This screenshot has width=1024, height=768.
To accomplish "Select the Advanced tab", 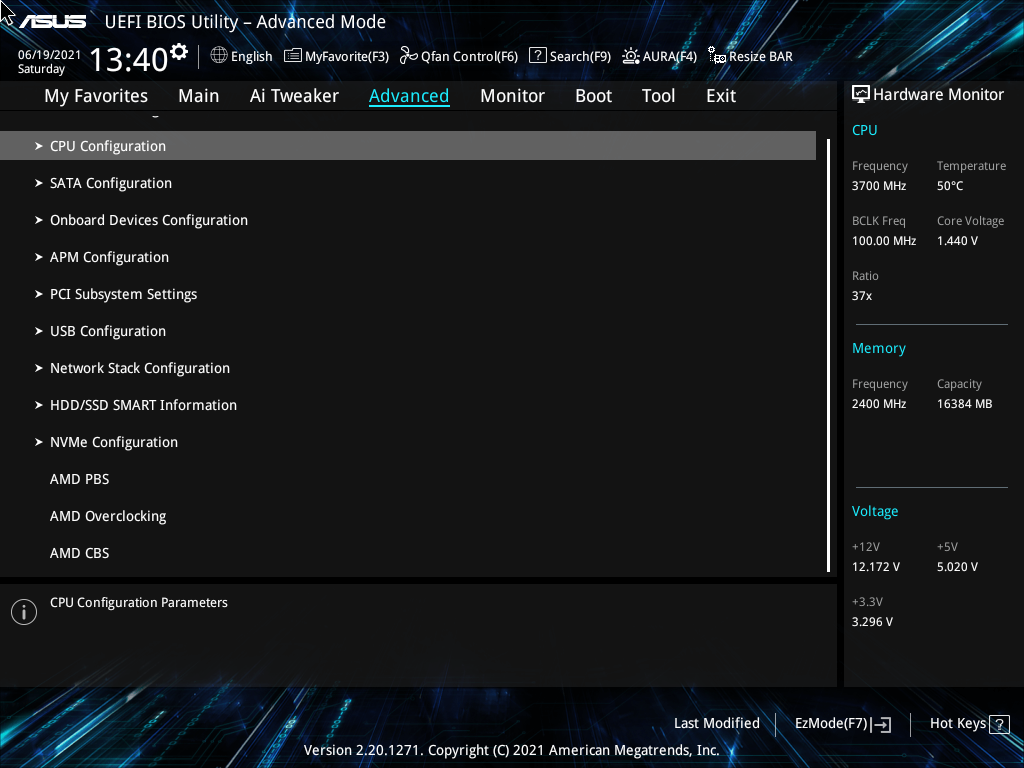I will [409, 96].
